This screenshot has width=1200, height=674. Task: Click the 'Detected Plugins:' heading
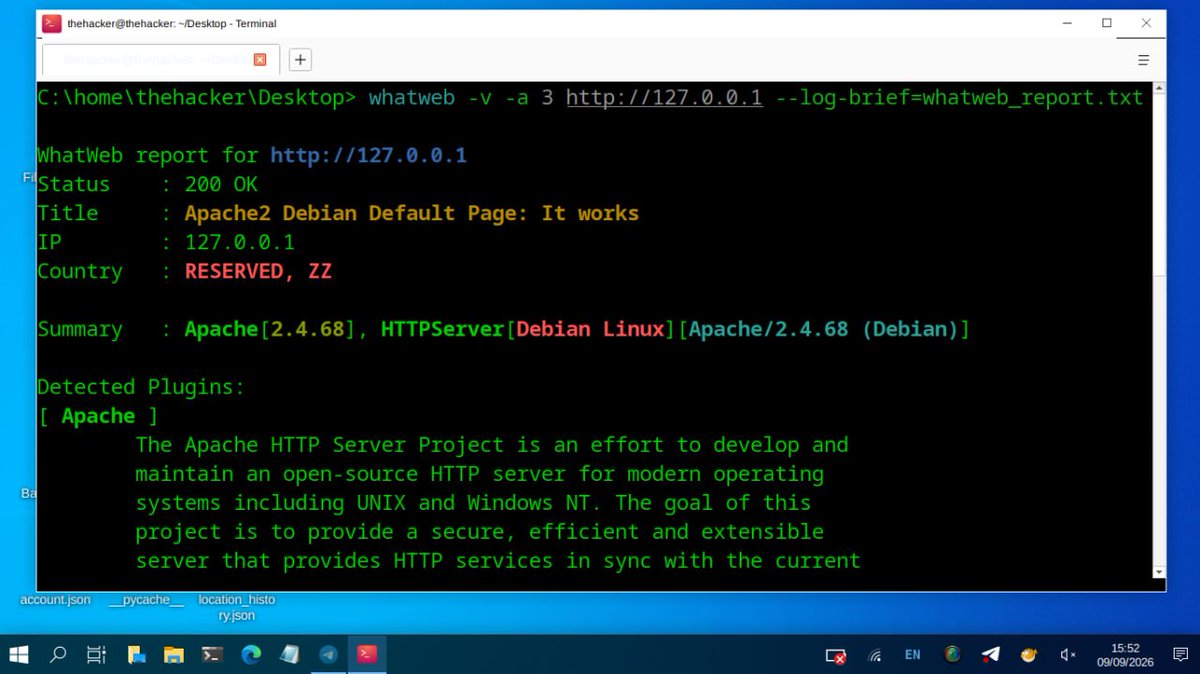coord(141,387)
